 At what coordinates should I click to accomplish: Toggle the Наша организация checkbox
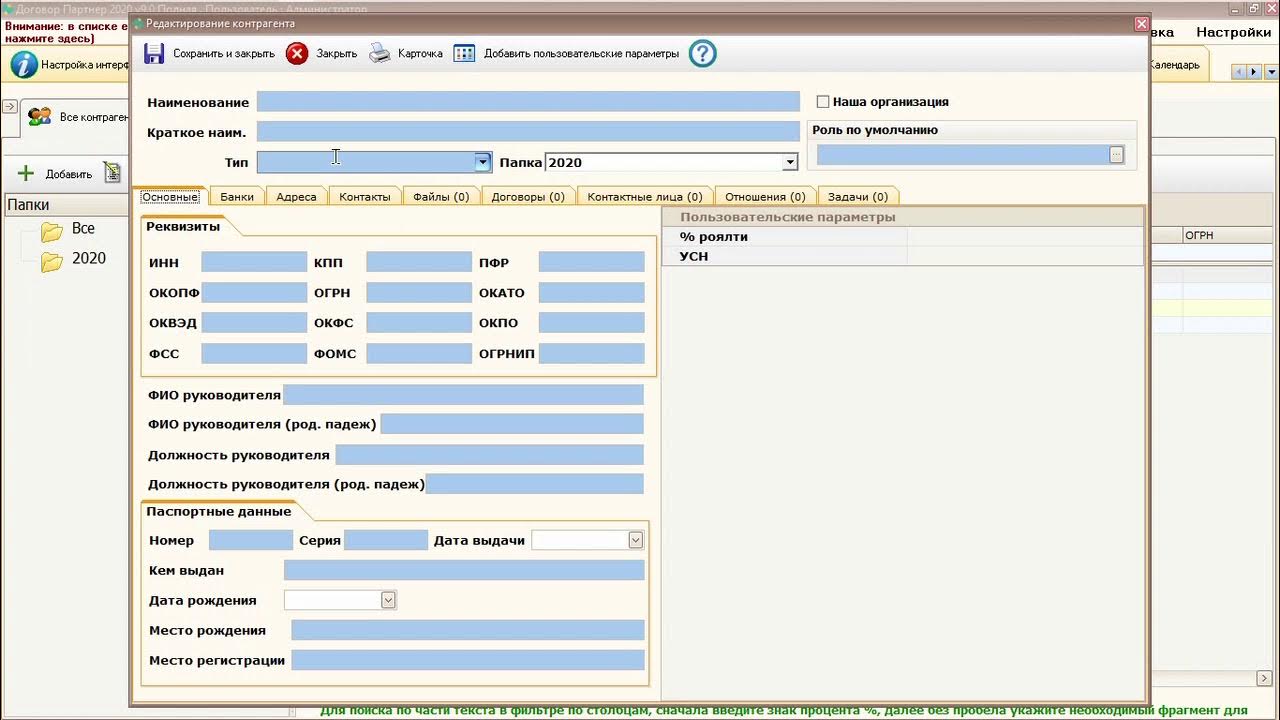823,102
